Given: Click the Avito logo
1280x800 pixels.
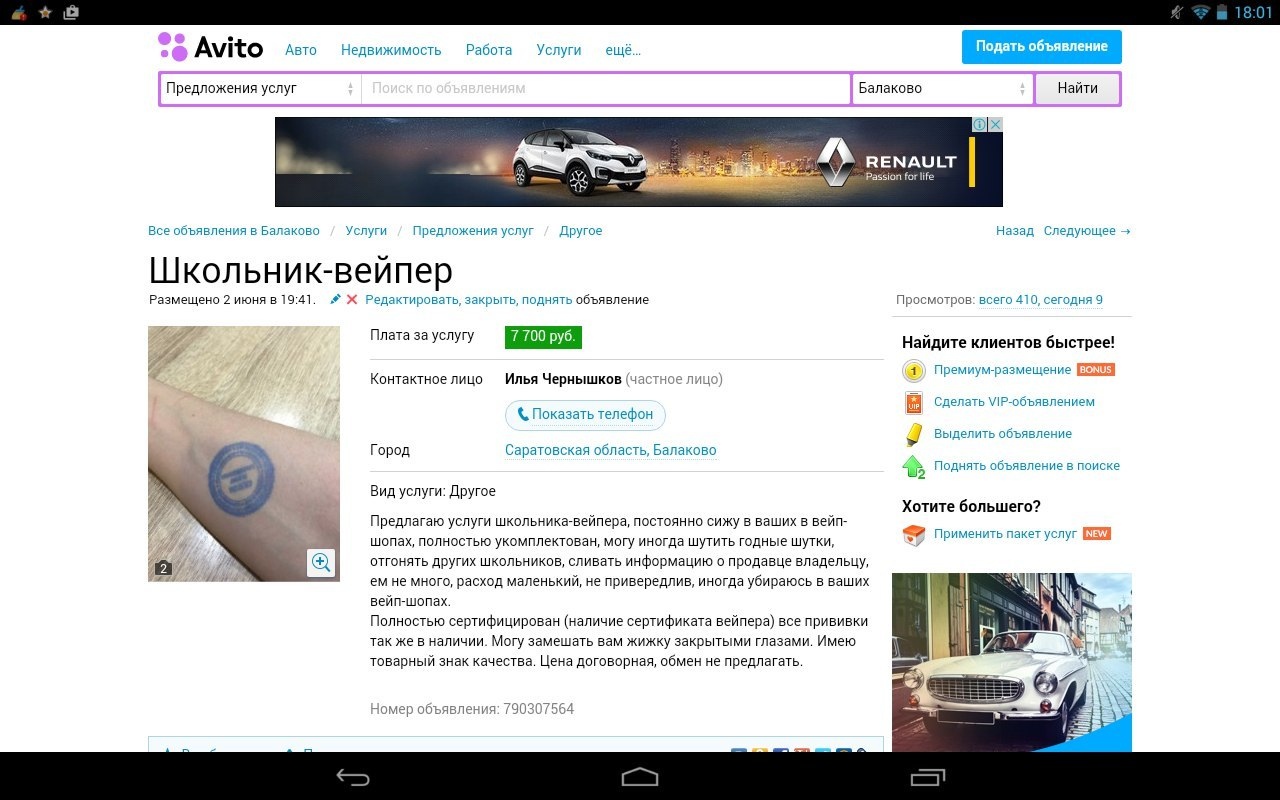Looking at the screenshot, I should tap(211, 47).
